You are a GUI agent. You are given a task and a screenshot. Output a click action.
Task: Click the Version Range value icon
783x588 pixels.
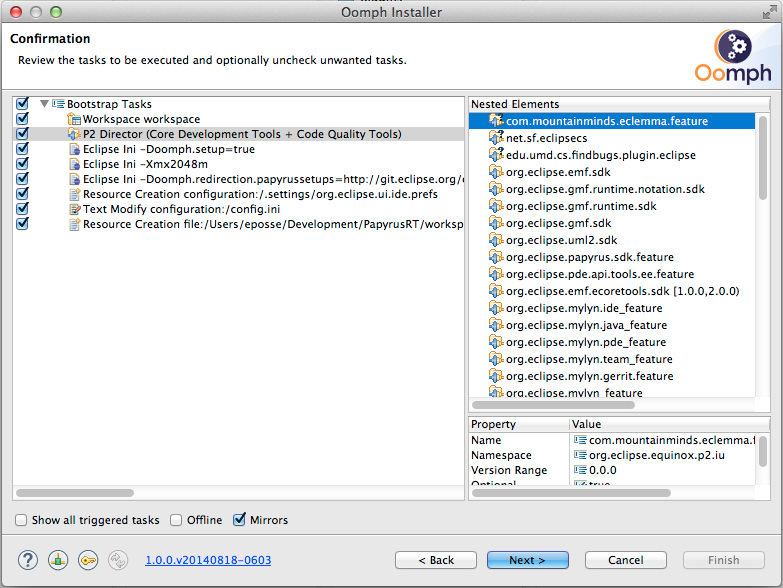[580, 470]
